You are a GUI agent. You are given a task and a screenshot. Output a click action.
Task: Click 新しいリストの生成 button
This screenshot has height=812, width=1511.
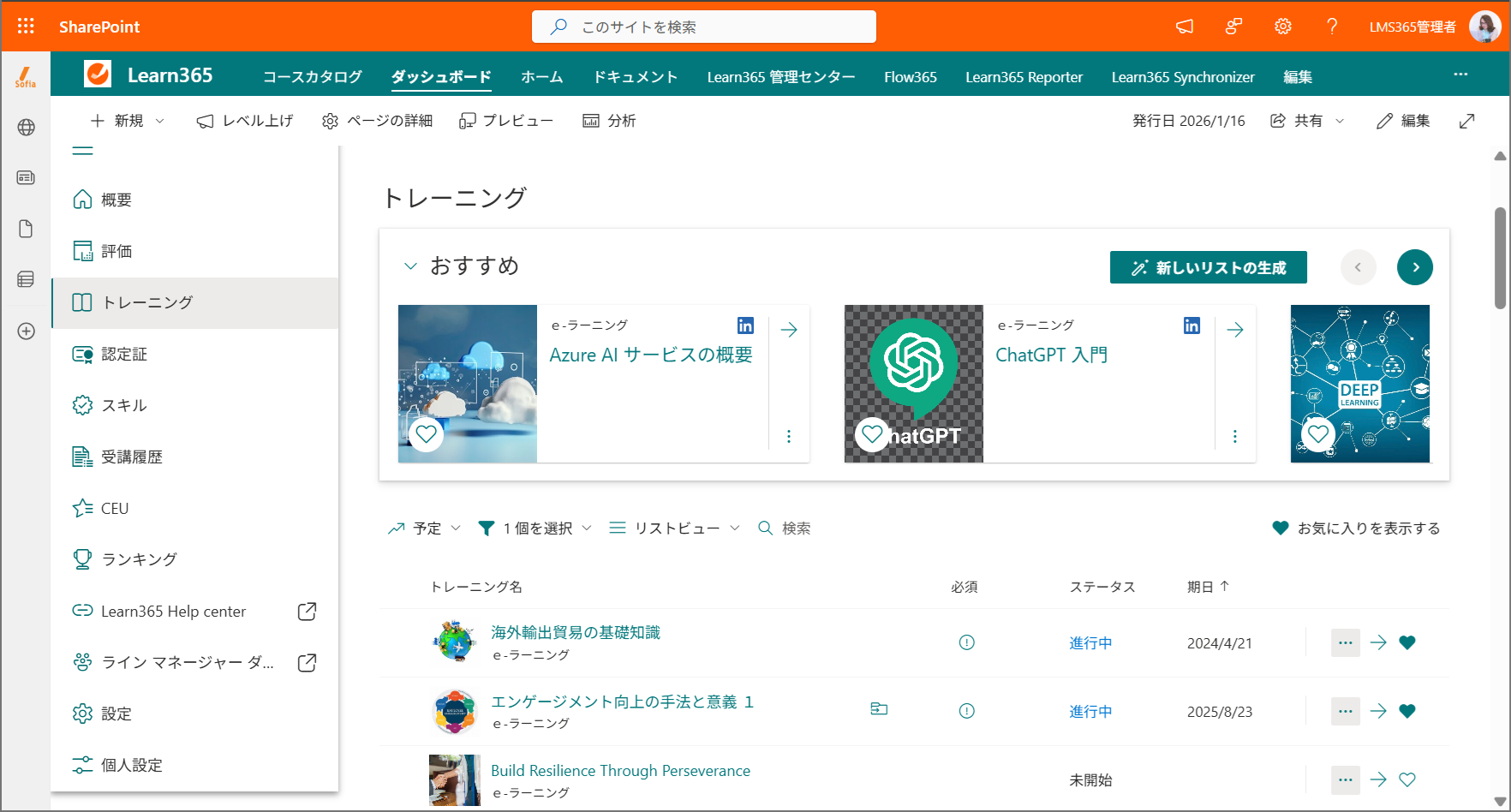pyautogui.click(x=1209, y=267)
